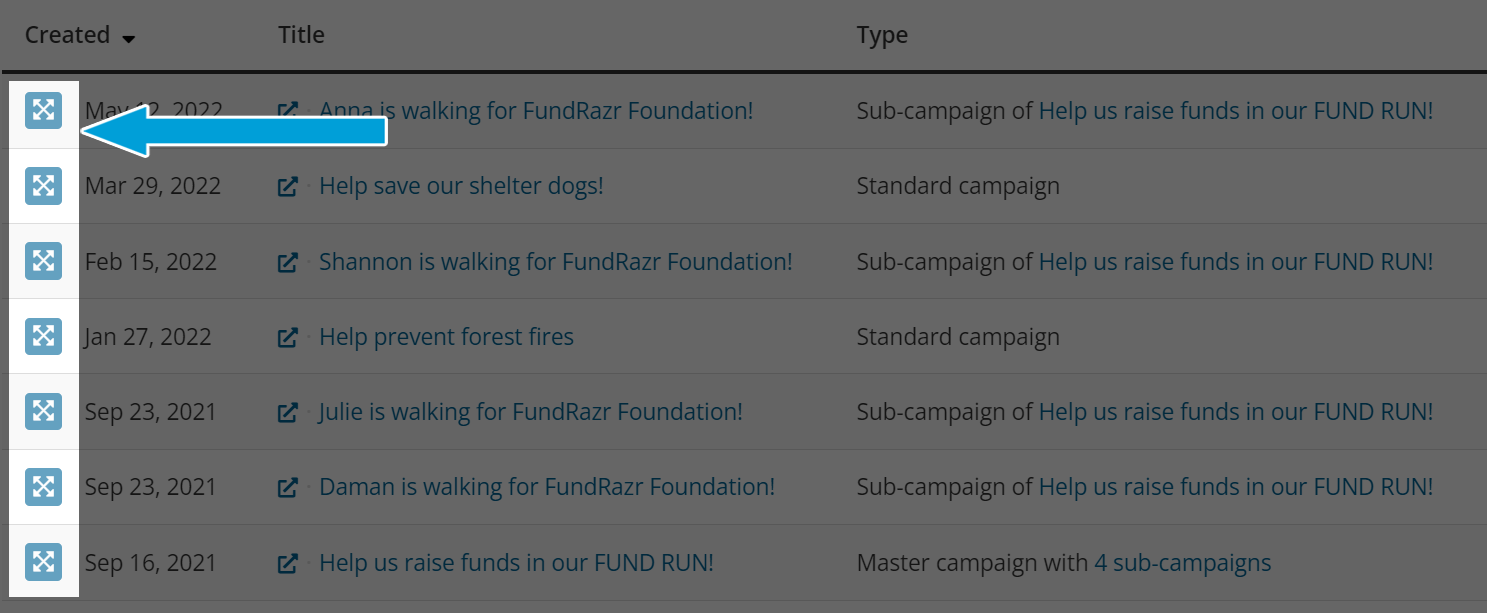The image size is (1487, 613).
Task: Click expand icon in the first Anna row
Action: 43,111
